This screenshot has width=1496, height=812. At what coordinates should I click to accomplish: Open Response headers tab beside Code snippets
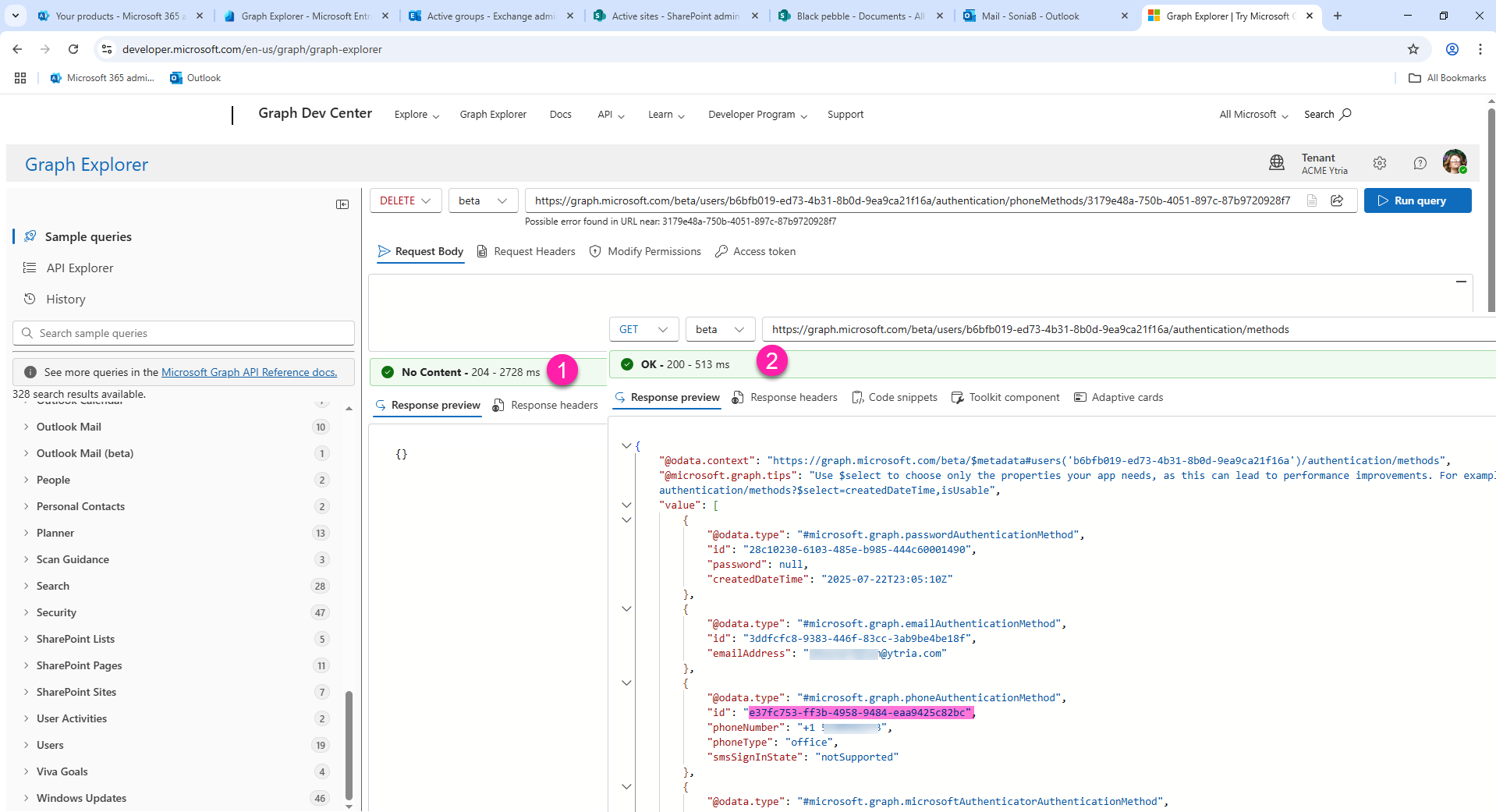click(785, 397)
